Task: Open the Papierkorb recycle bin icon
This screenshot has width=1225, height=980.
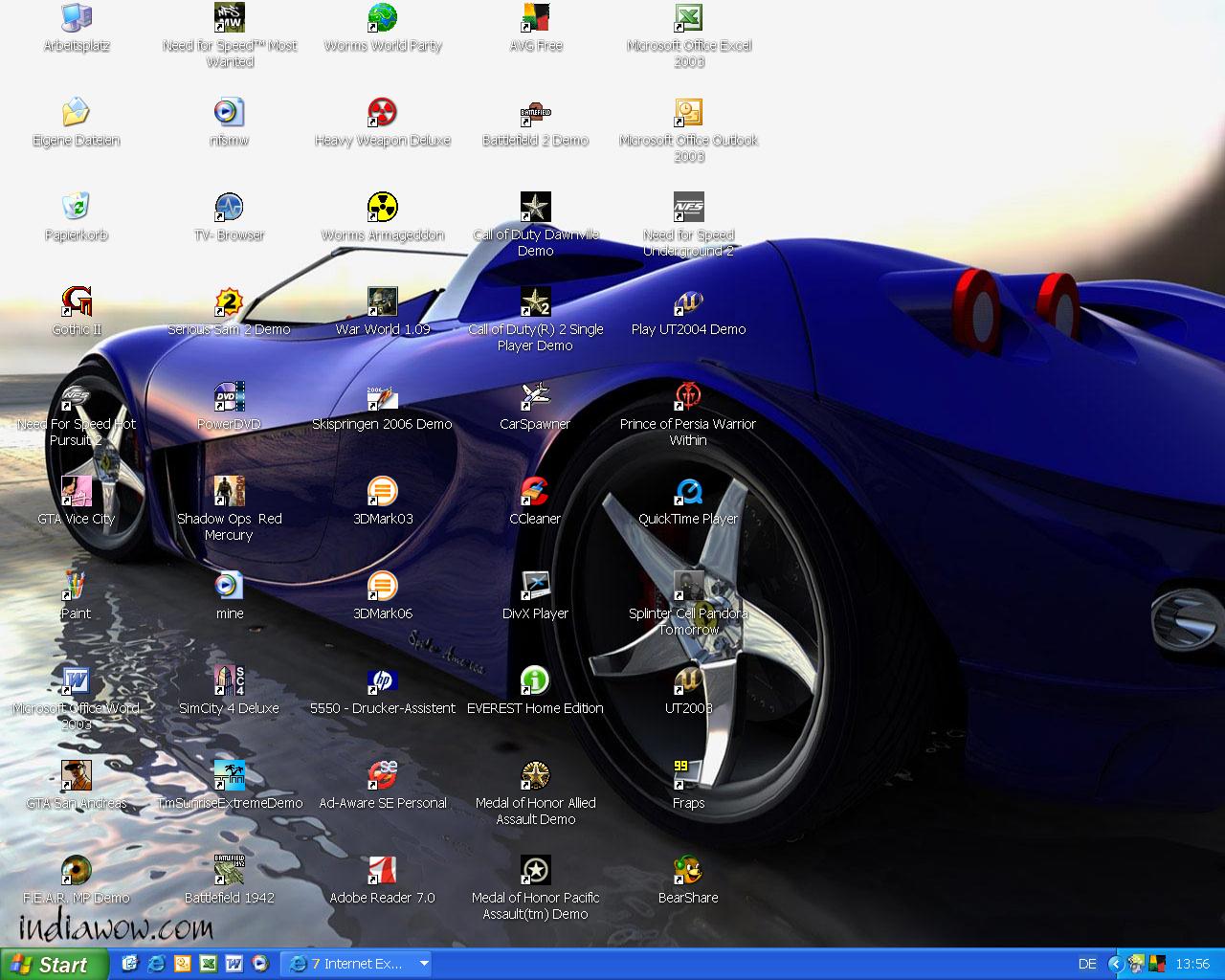Action: pyautogui.click(x=76, y=208)
